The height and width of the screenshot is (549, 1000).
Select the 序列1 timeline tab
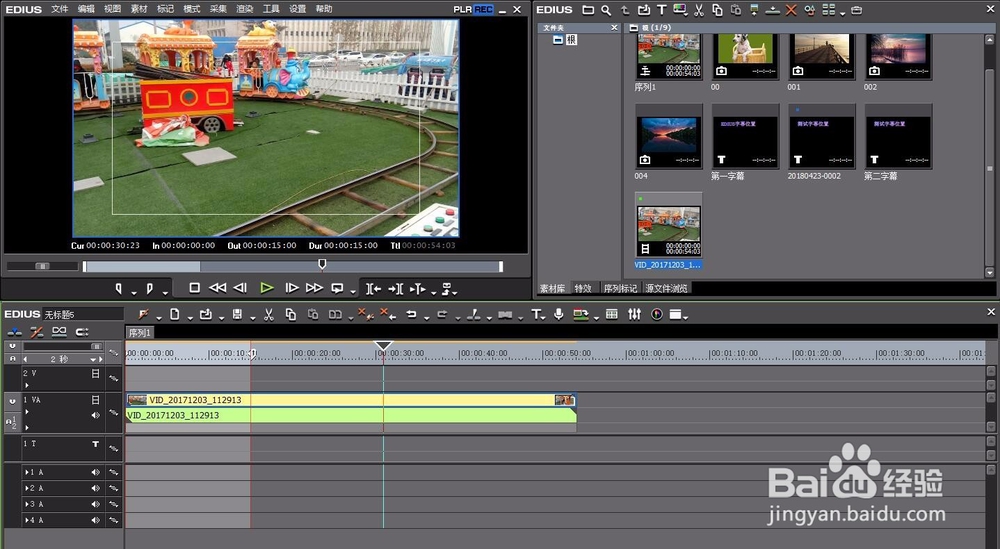point(140,332)
